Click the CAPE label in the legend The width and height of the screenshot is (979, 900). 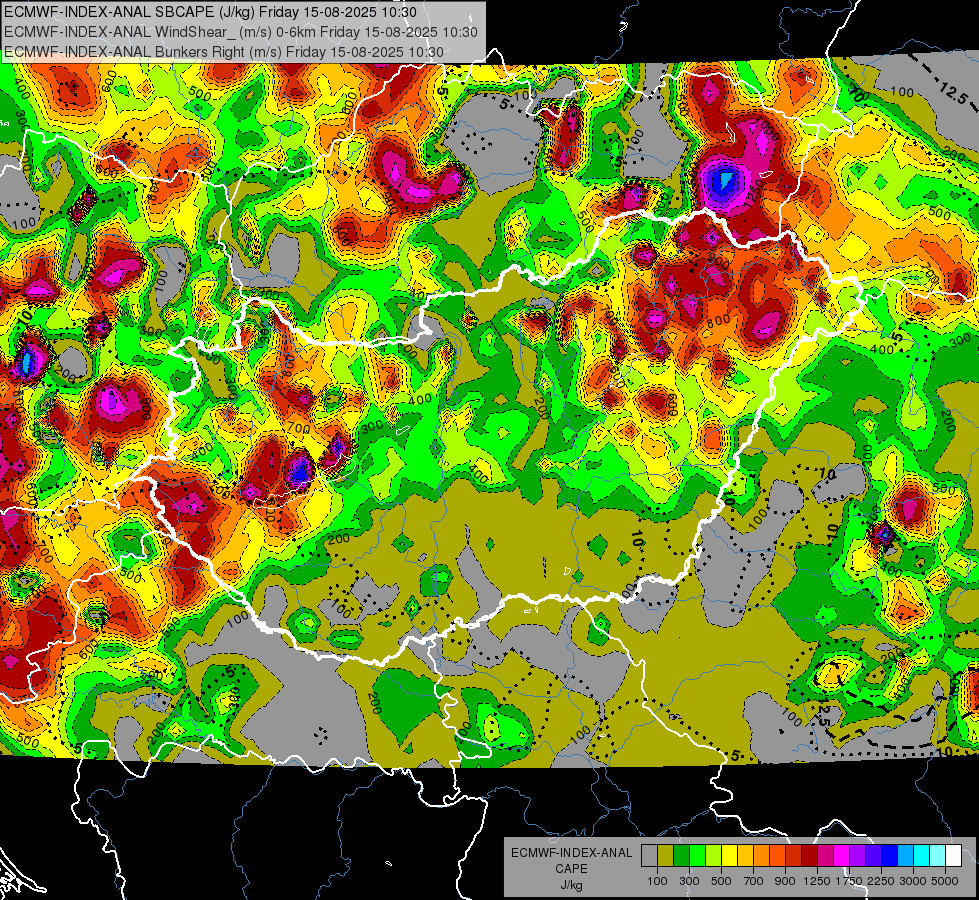point(571,868)
